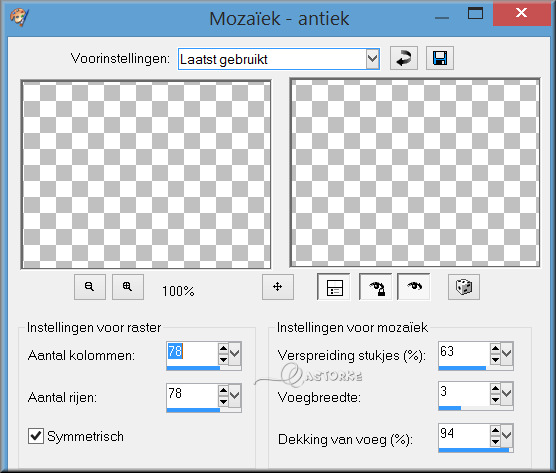Click the proof eye button
Image resolution: width=556 pixels, height=473 pixels.
click(414, 286)
